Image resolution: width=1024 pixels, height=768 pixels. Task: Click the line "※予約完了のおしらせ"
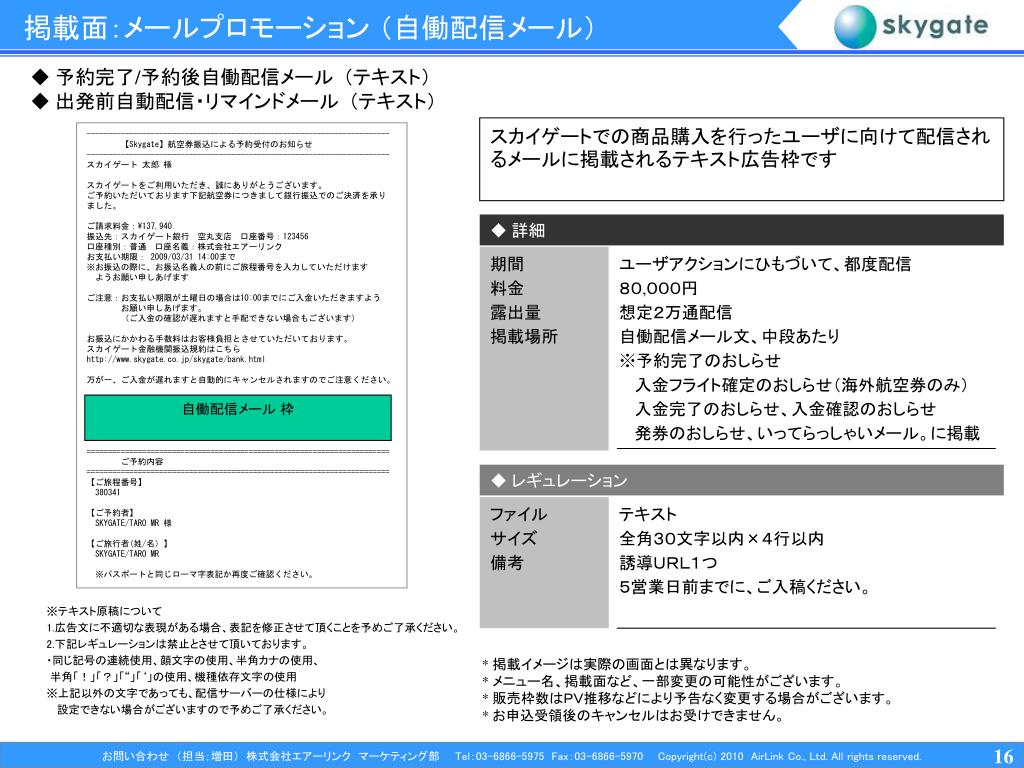click(700, 360)
